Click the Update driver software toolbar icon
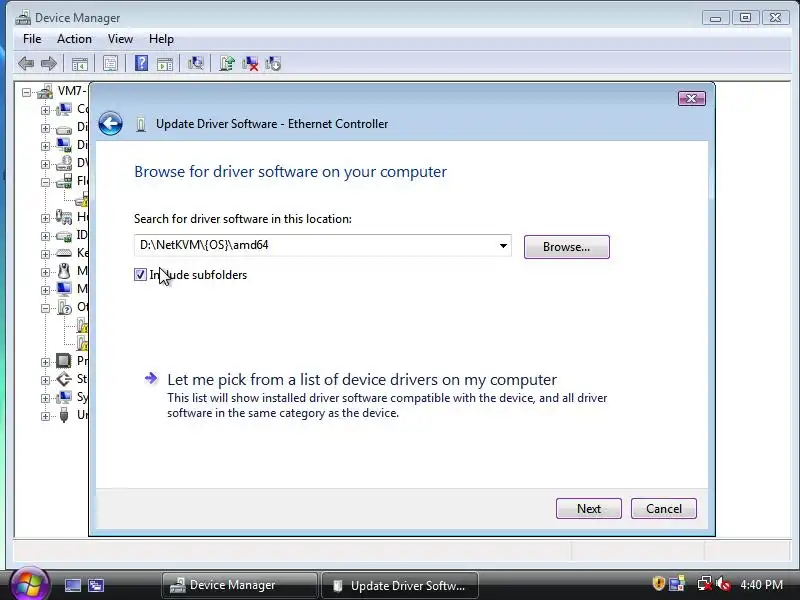800x600 pixels. click(x=227, y=63)
